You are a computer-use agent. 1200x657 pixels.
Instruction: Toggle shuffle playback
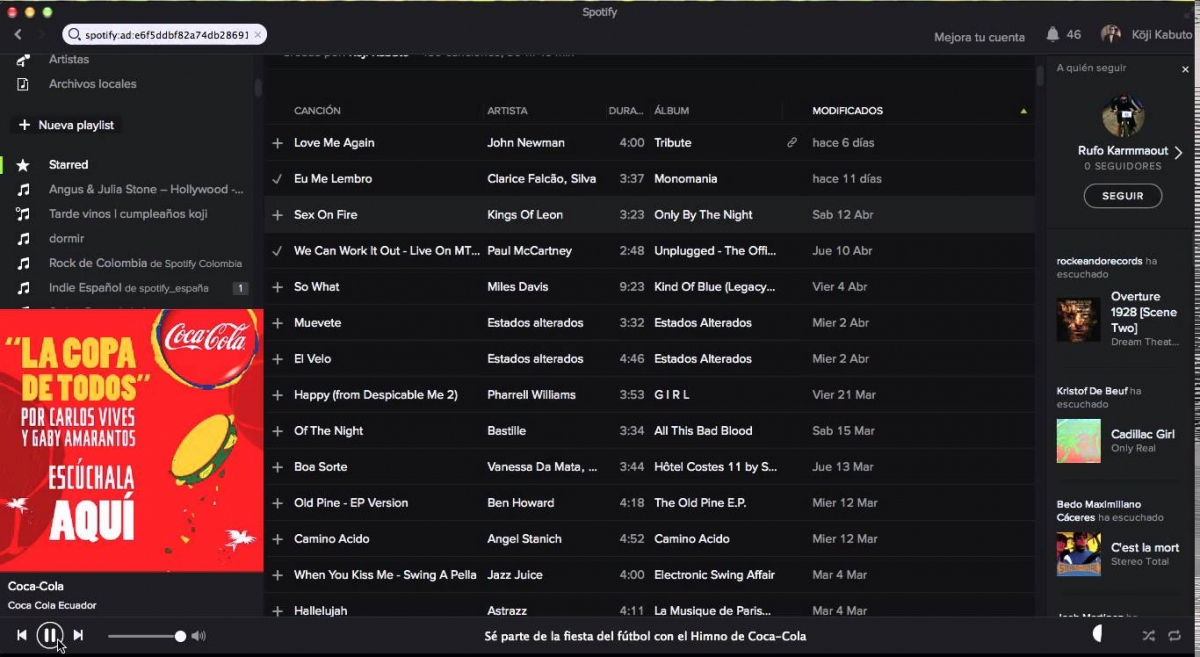[x=1148, y=636]
